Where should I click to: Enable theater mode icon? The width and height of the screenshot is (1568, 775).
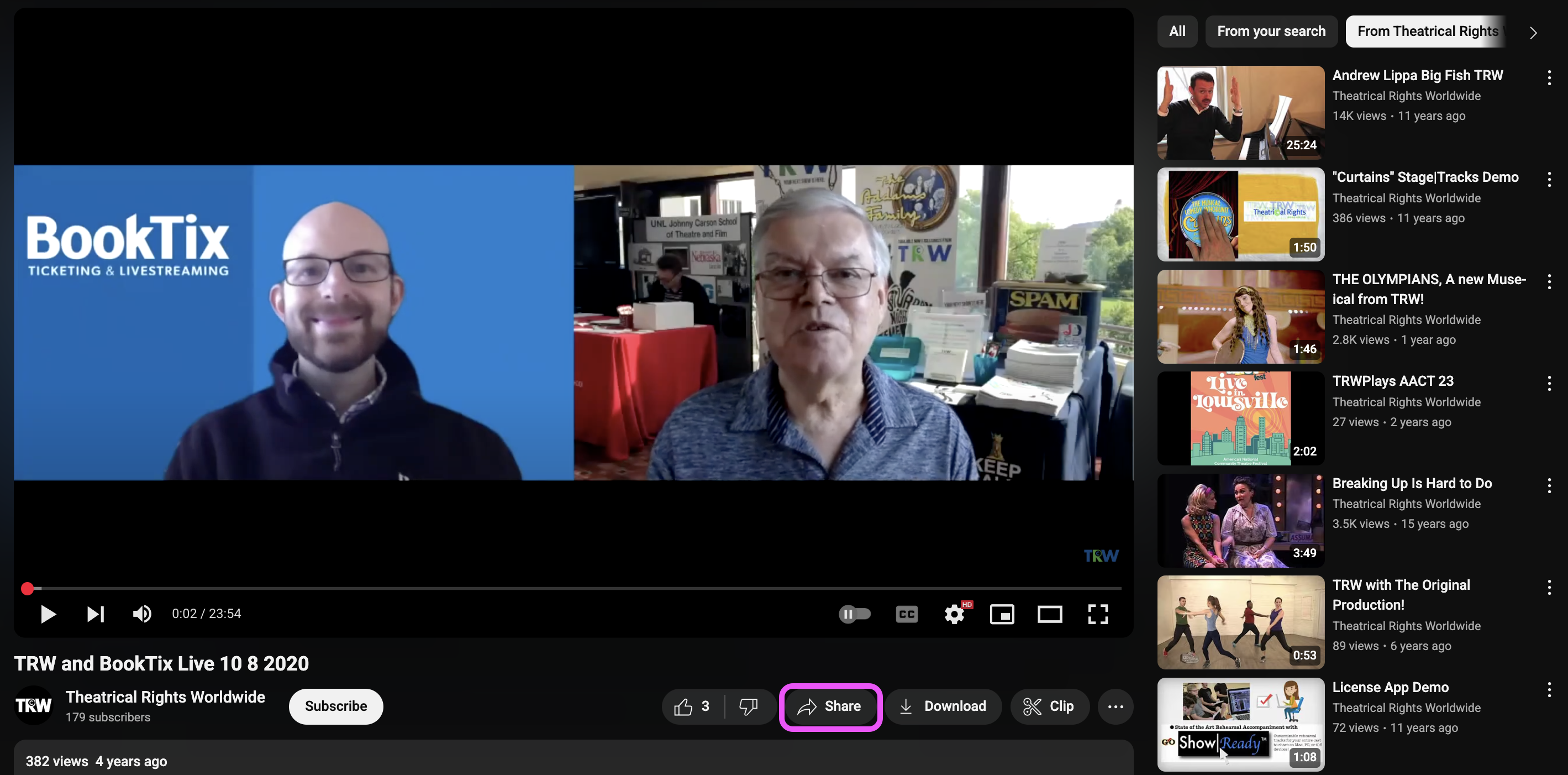(1049, 614)
